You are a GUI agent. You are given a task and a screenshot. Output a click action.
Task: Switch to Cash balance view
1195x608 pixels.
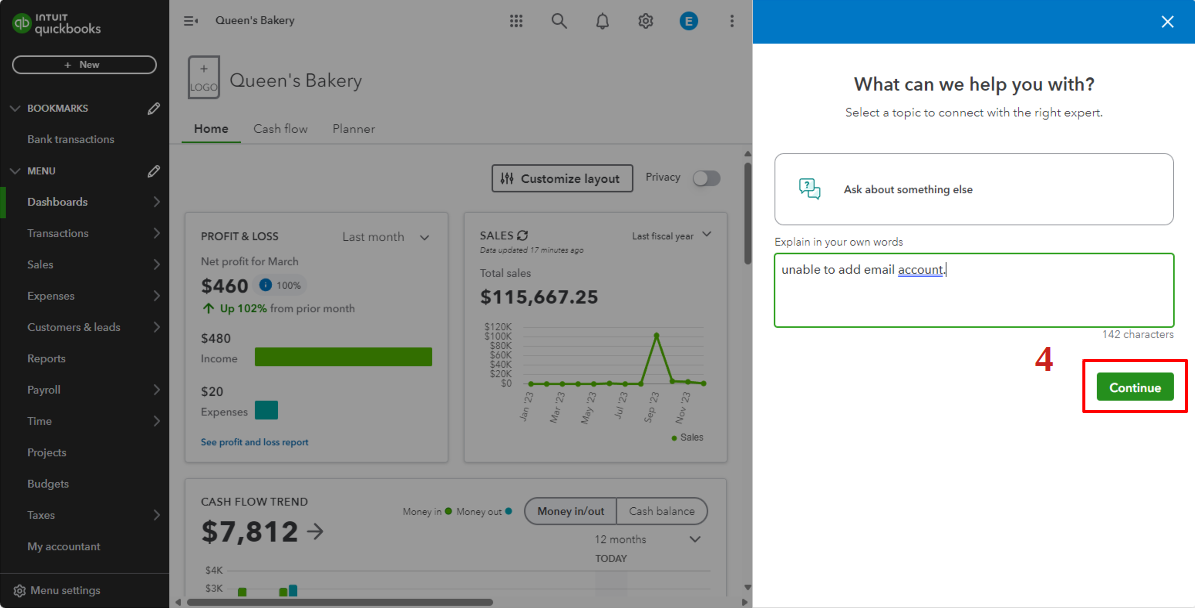(662, 511)
